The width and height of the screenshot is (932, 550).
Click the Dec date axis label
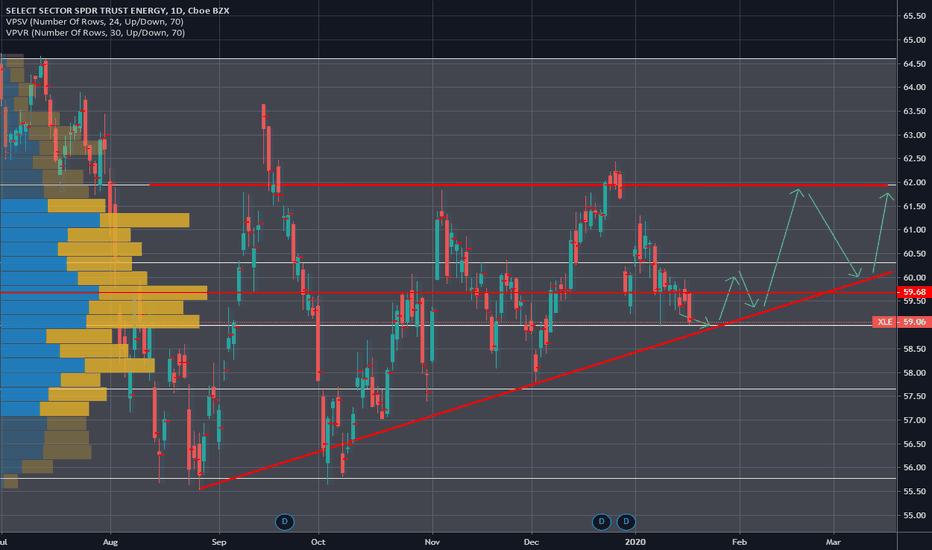pos(531,542)
